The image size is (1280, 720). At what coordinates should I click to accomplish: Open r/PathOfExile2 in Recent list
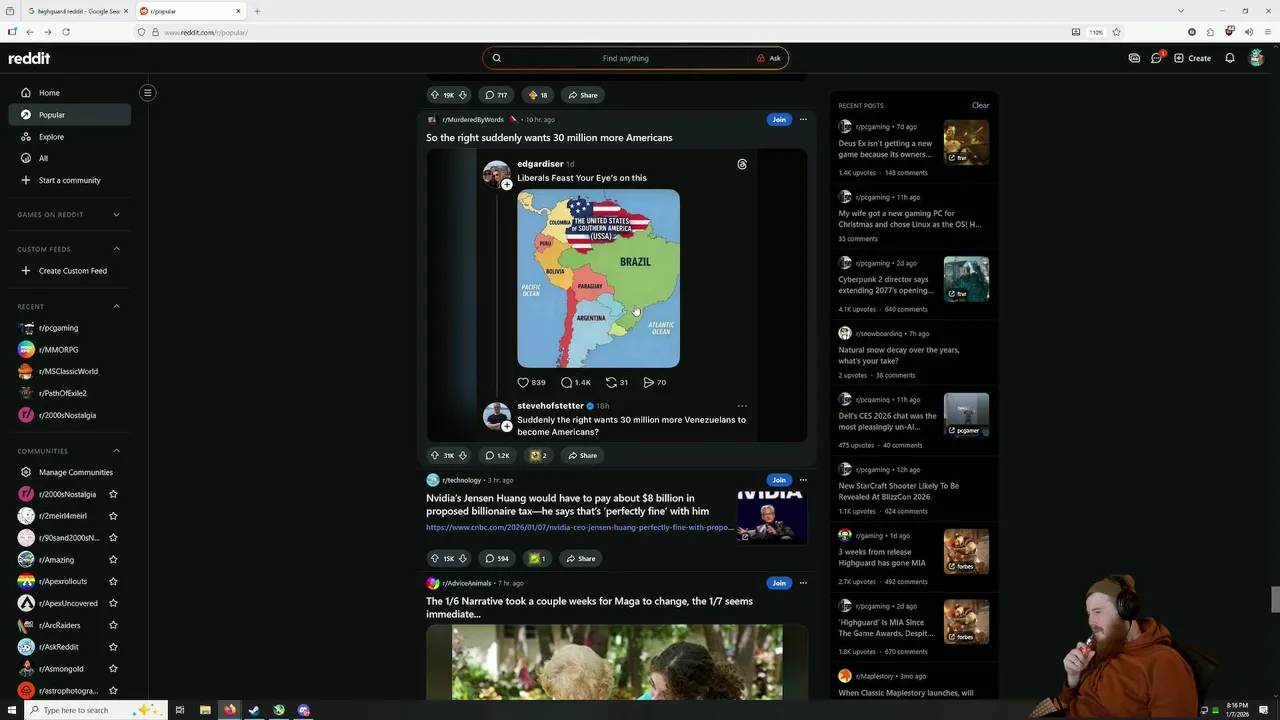pyautogui.click(x=69, y=393)
